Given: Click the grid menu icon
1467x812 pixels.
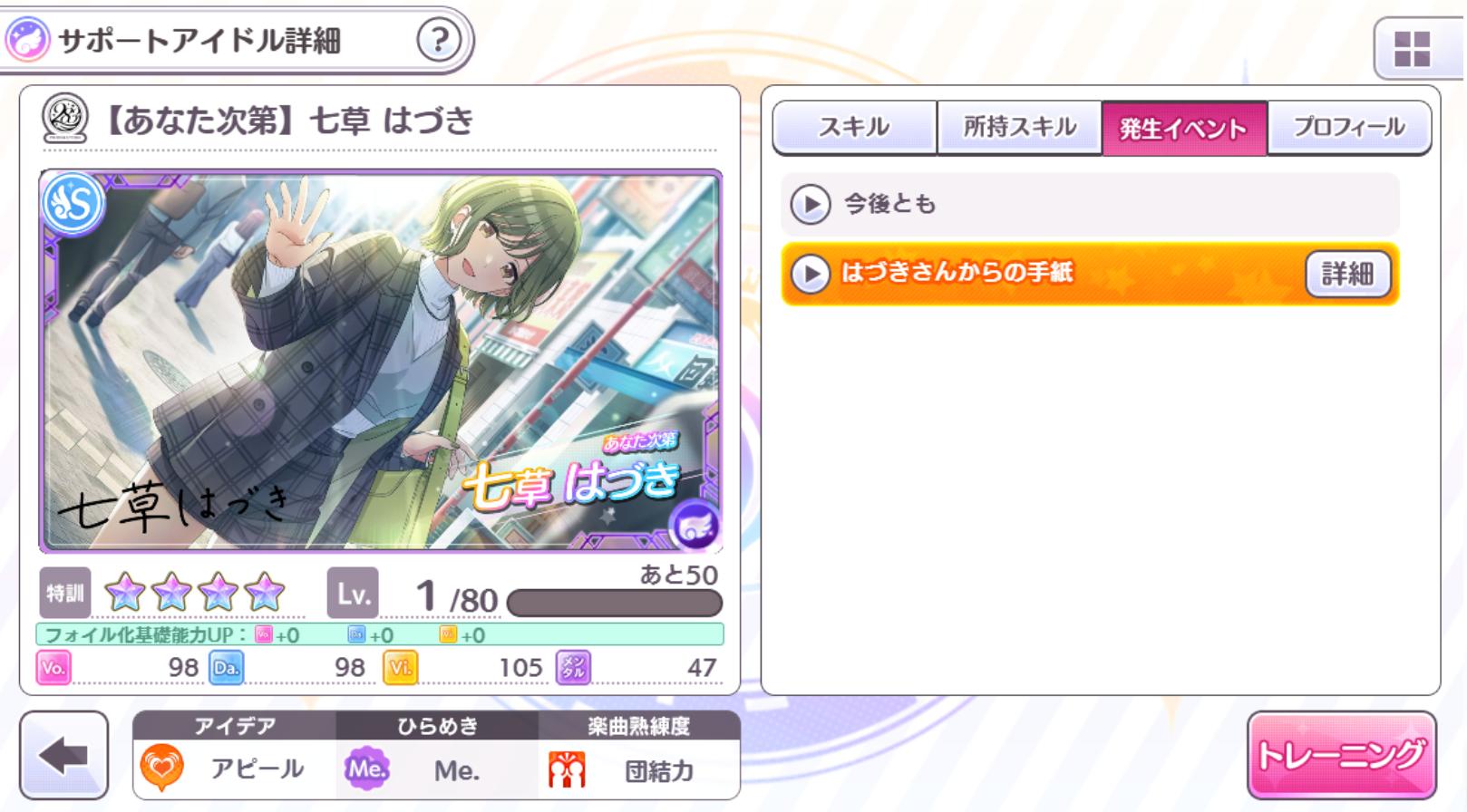Looking at the screenshot, I should coord(1412,49).
